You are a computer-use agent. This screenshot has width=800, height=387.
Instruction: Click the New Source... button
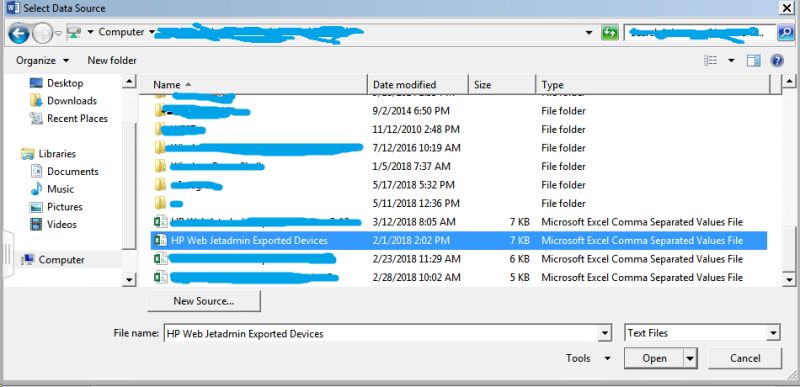(x=204, y=301)
